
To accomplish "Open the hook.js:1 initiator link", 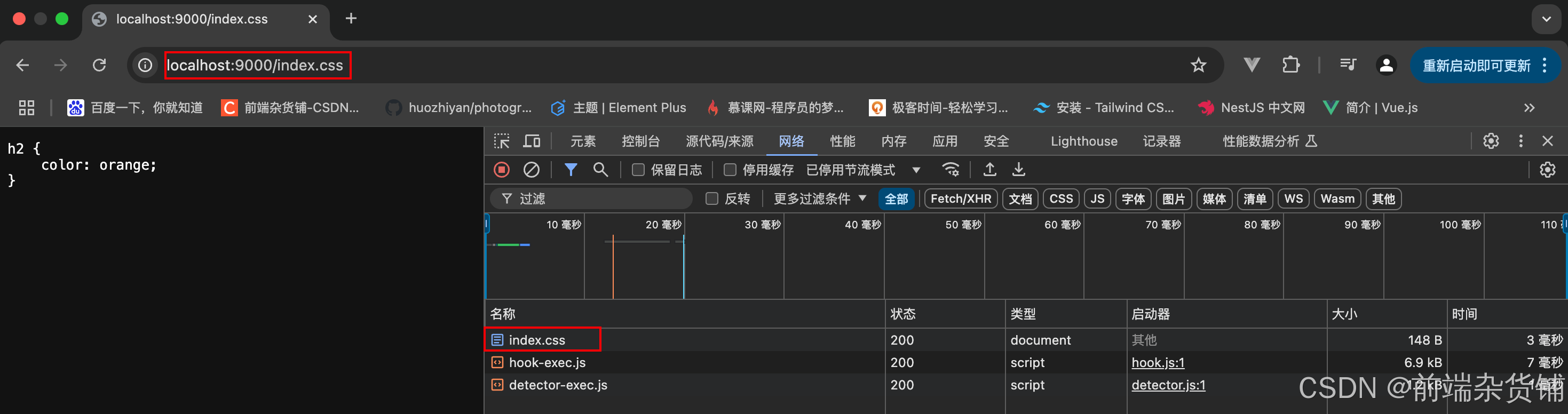I will tap(1158, 362).
